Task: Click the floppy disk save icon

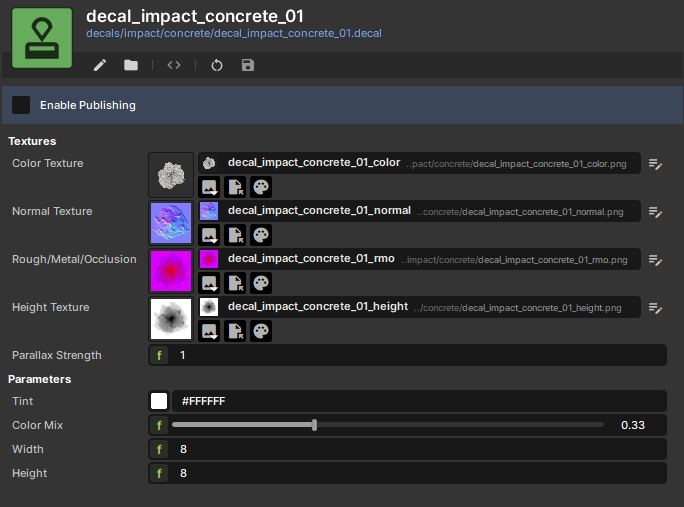Action: point(248,65)
